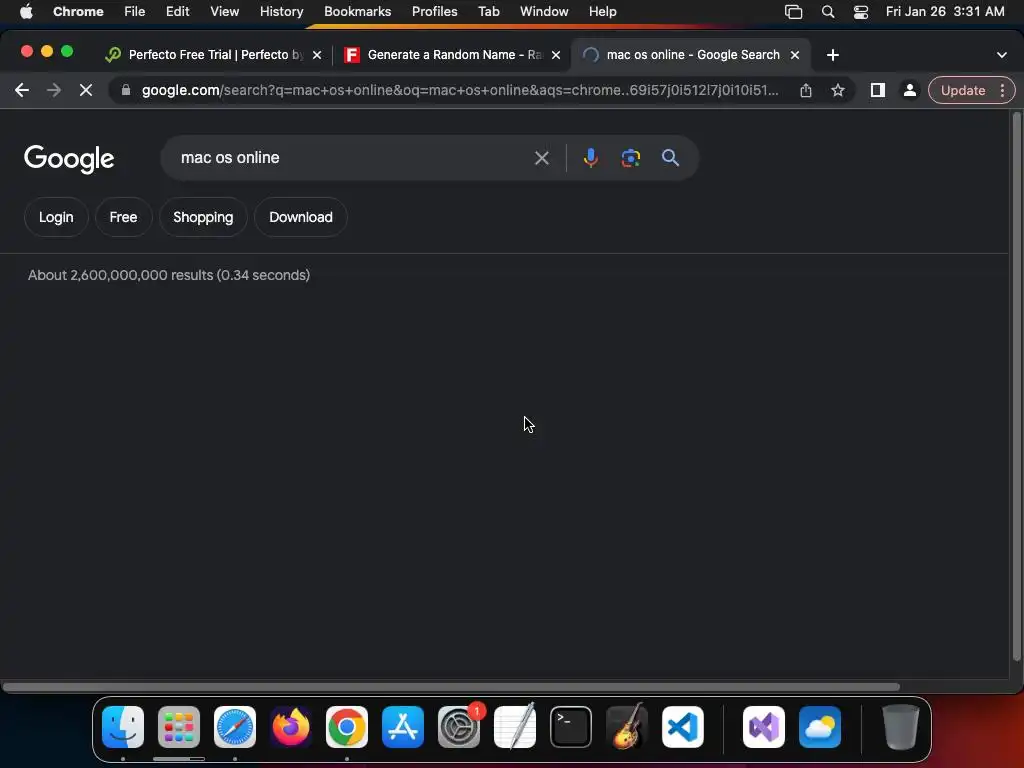Open the Profiles menu
Screen dimensions: 1024x768
434,12
